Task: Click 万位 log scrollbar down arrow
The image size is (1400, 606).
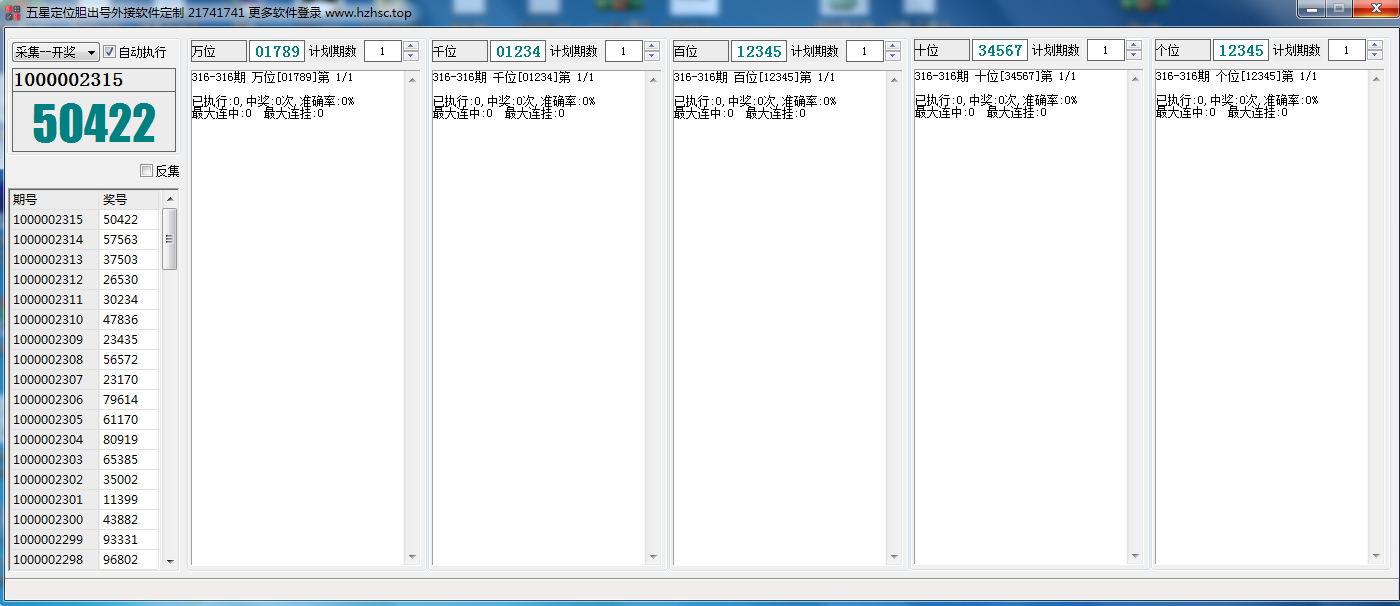Action: [x=413, y=557]
